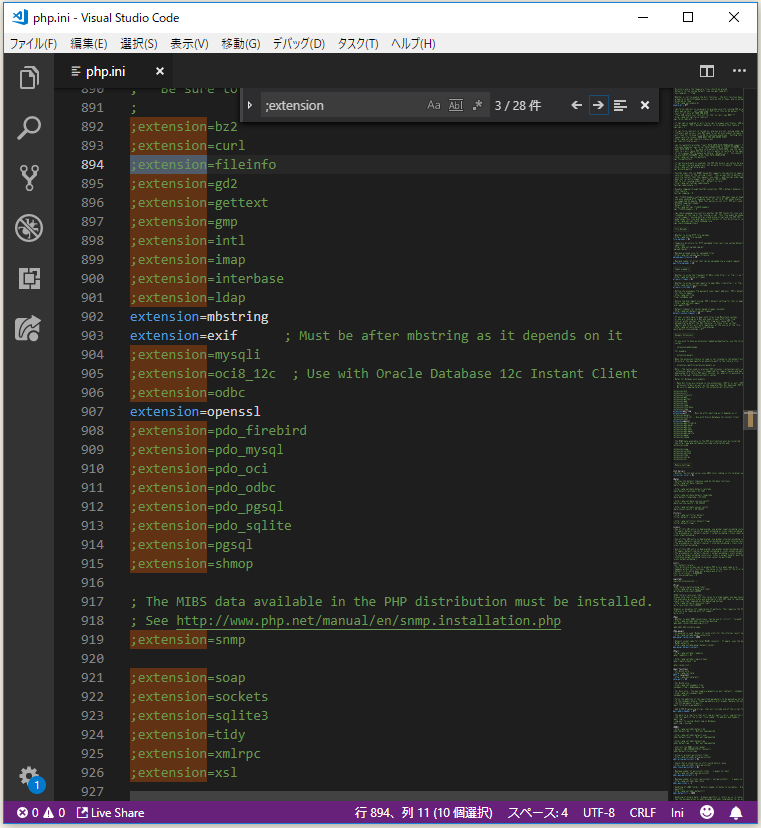Go to previous search match
Image resolution: width=761 pixels, height=828 pixels.
click(x=576, y=106)
